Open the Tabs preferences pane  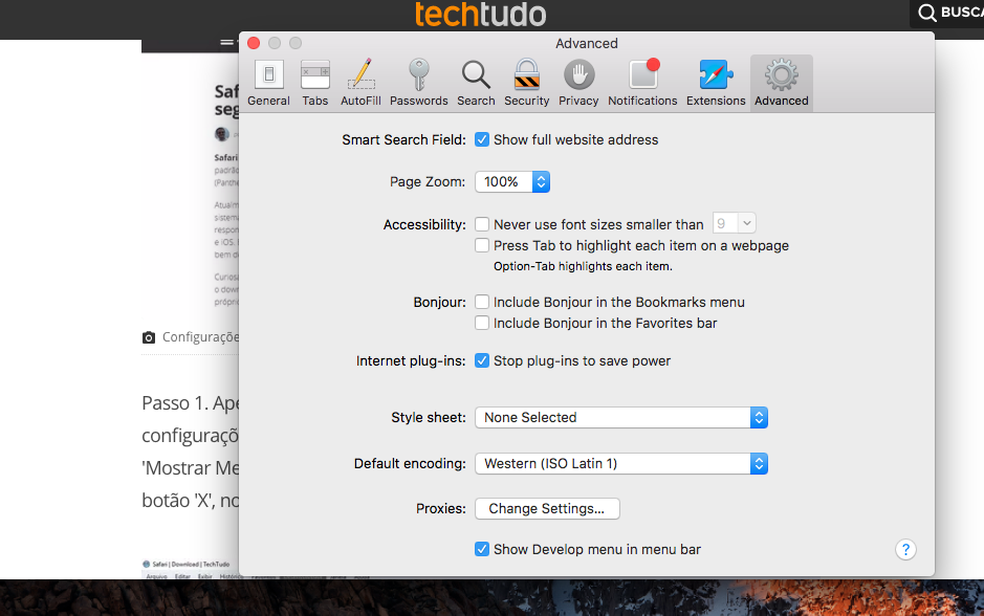coord(315,83)
